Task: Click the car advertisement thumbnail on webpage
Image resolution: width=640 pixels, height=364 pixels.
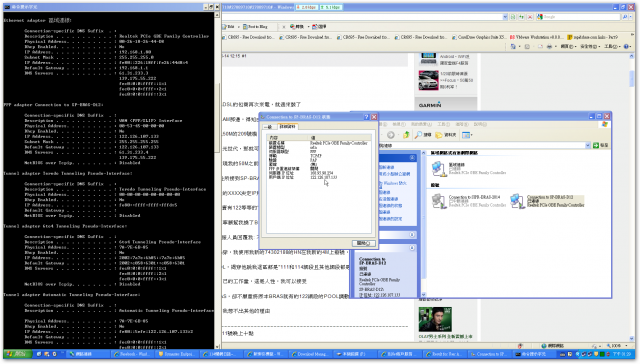Action: (428, 80)
